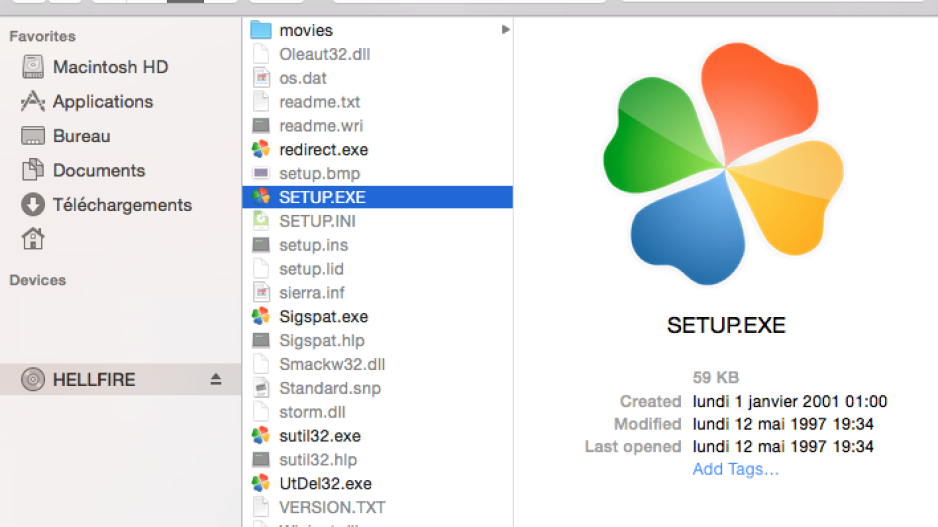Click the sierra.inf file icon
This screenshot has height=527, width=938.
point(261,293)
